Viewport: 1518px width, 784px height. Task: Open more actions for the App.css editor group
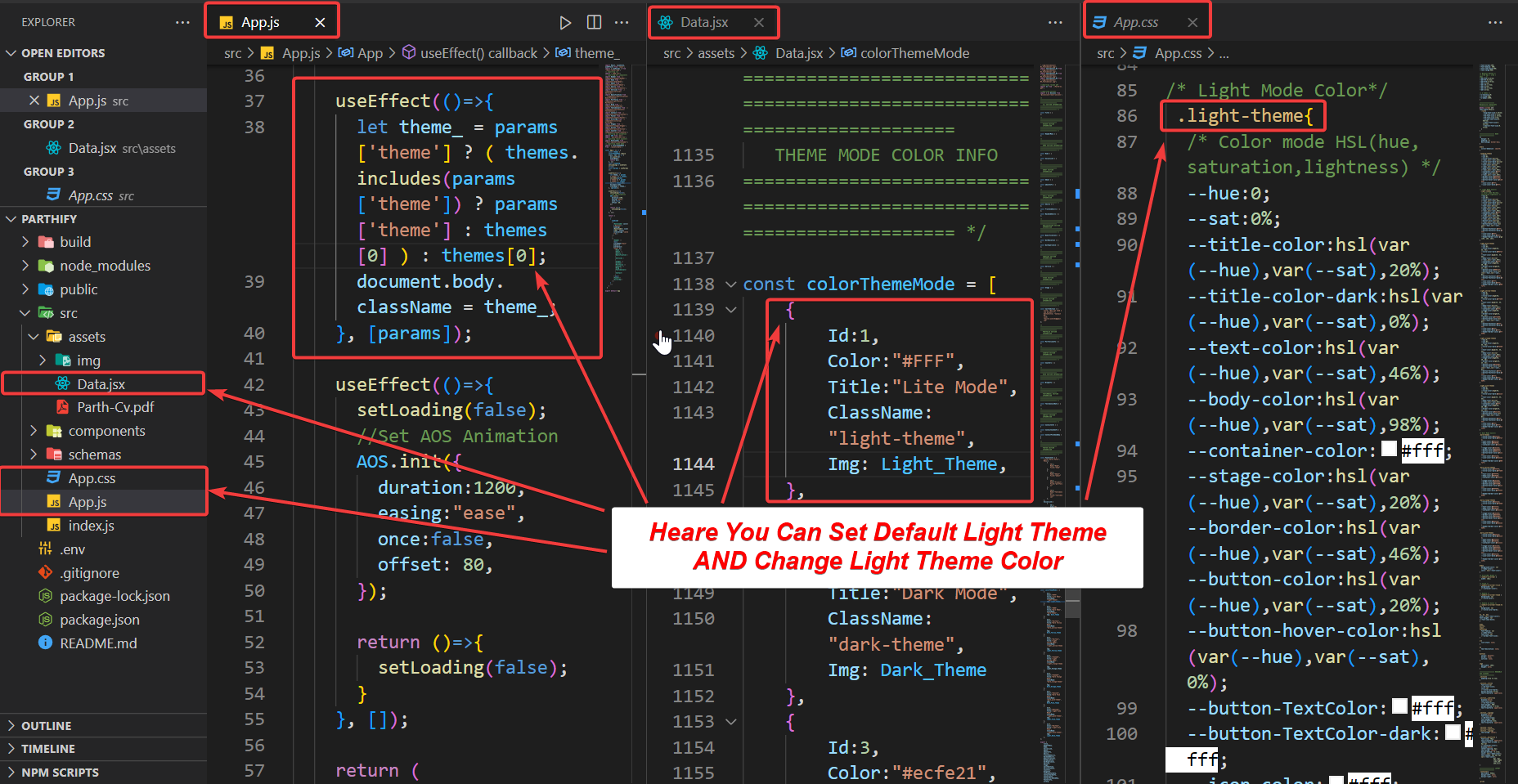(x=1496, y=22)
